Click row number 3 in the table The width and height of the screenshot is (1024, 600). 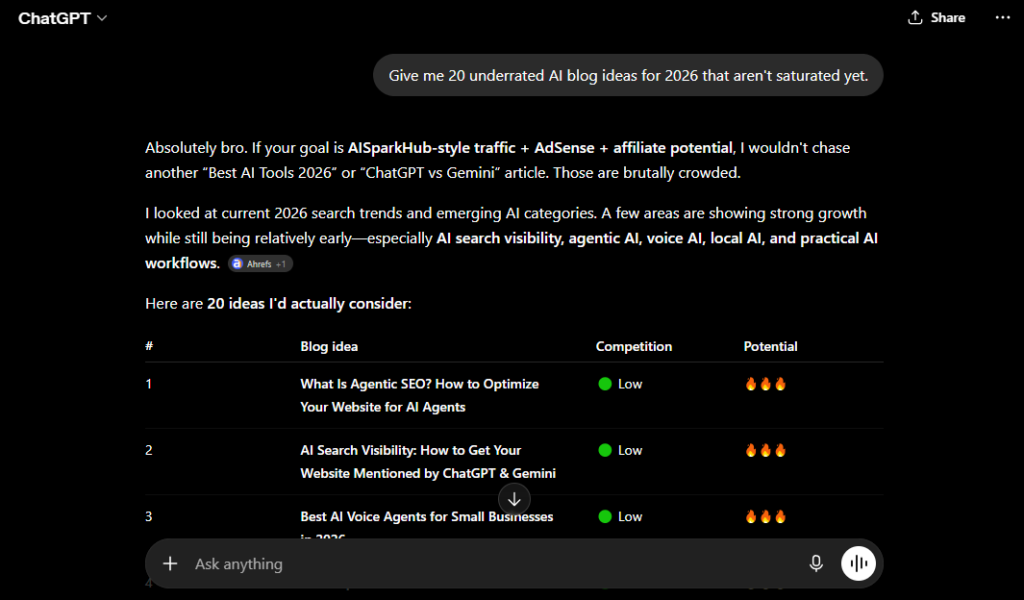[148, 516]
